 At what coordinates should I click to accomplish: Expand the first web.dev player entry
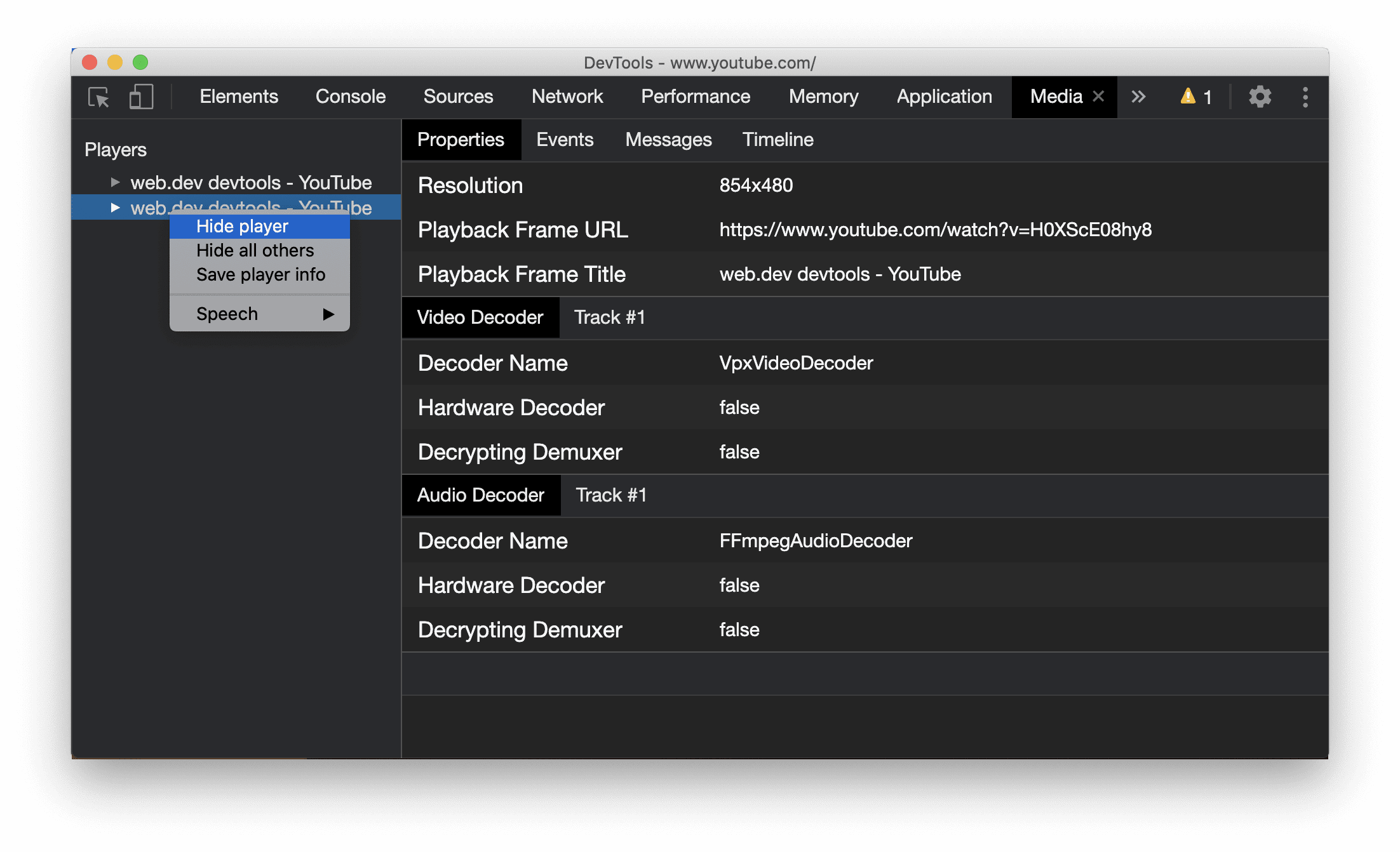[114, 181]
